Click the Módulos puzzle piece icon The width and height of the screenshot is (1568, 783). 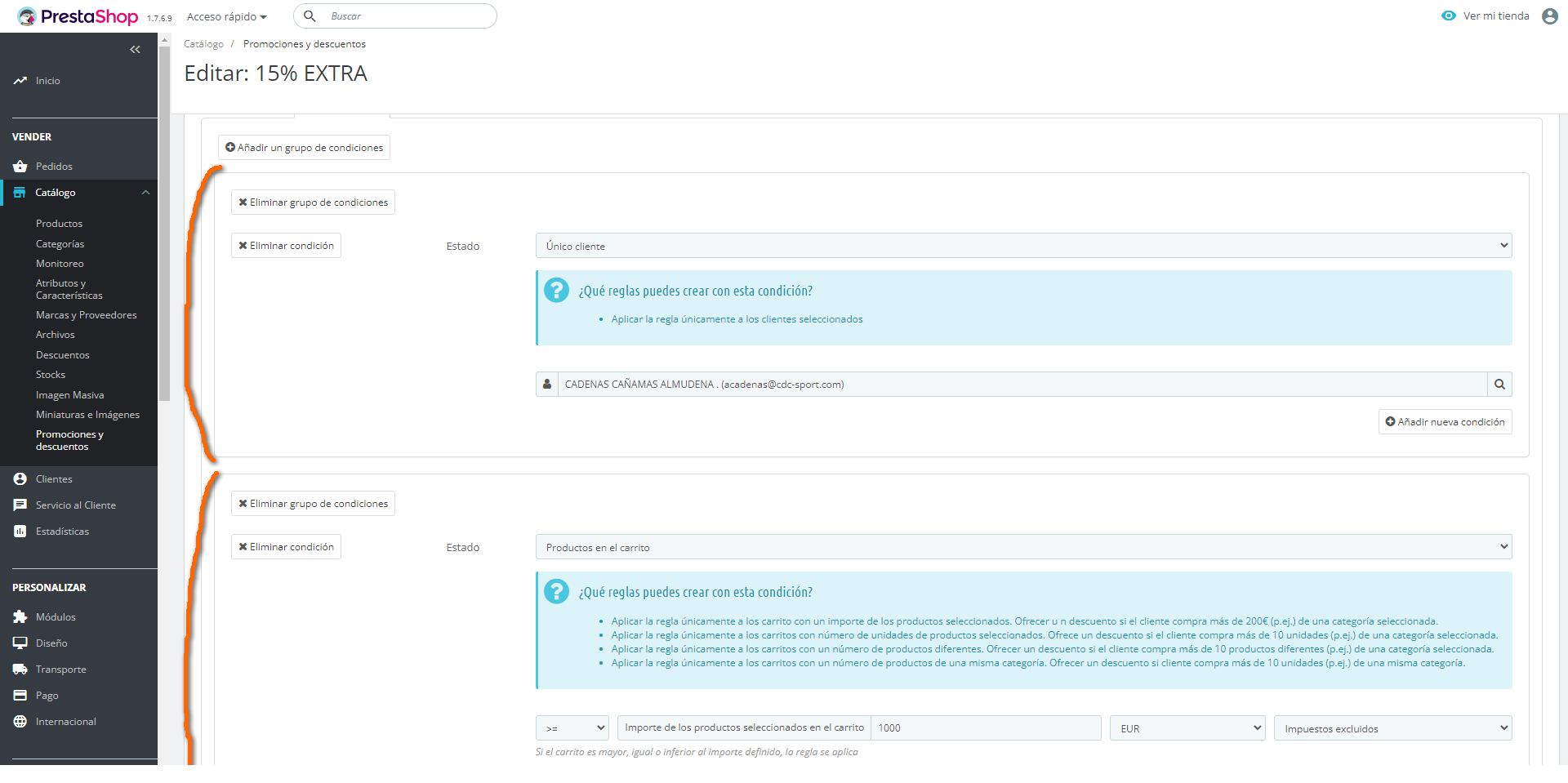[20, 617]
